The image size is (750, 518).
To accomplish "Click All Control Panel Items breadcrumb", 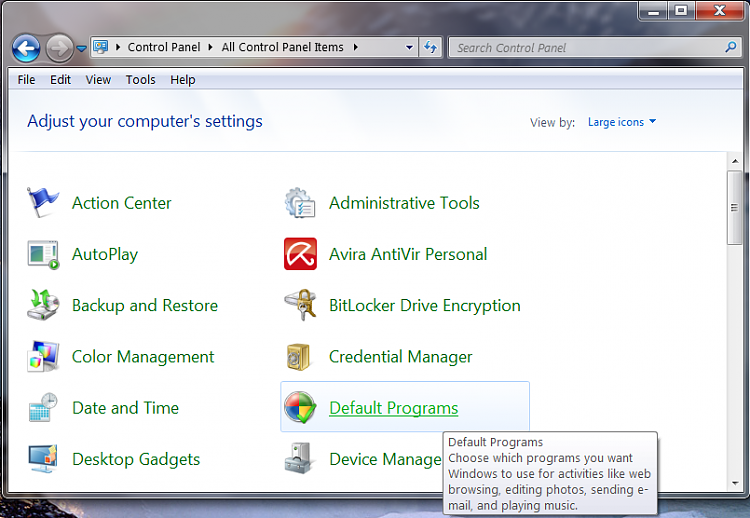I will click(282, 47).
